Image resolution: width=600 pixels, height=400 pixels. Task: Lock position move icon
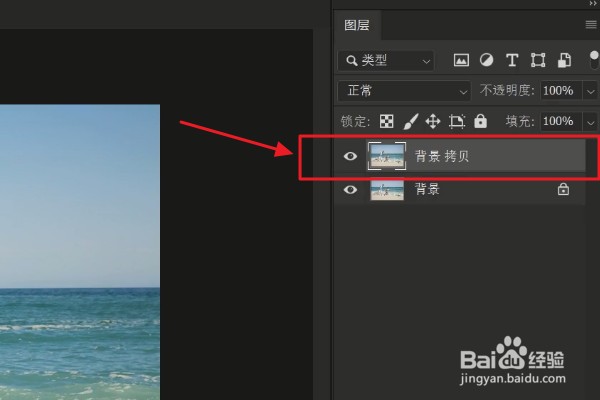pos(433,122)
